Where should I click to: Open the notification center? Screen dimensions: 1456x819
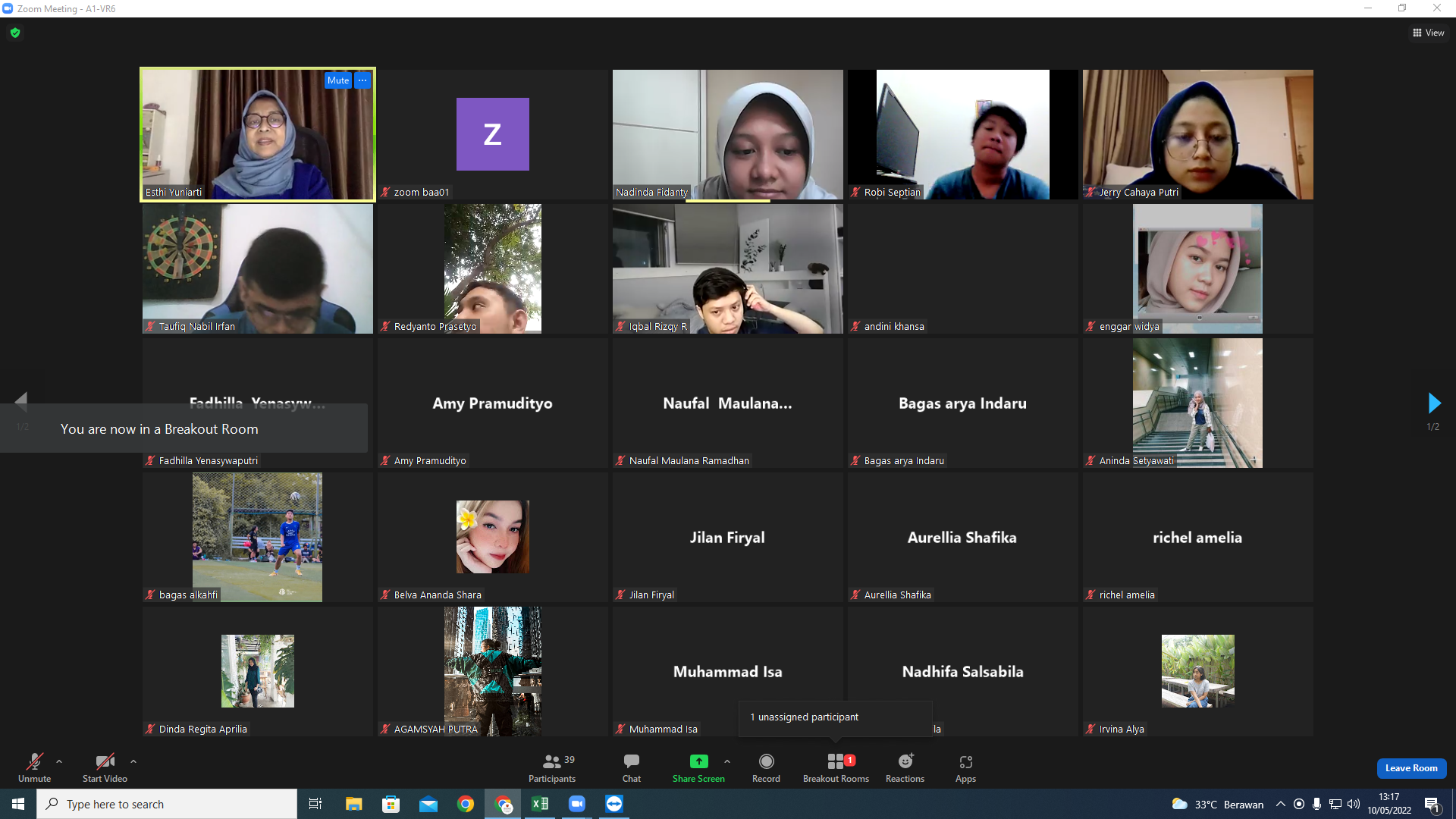(x=1432, y=804)
